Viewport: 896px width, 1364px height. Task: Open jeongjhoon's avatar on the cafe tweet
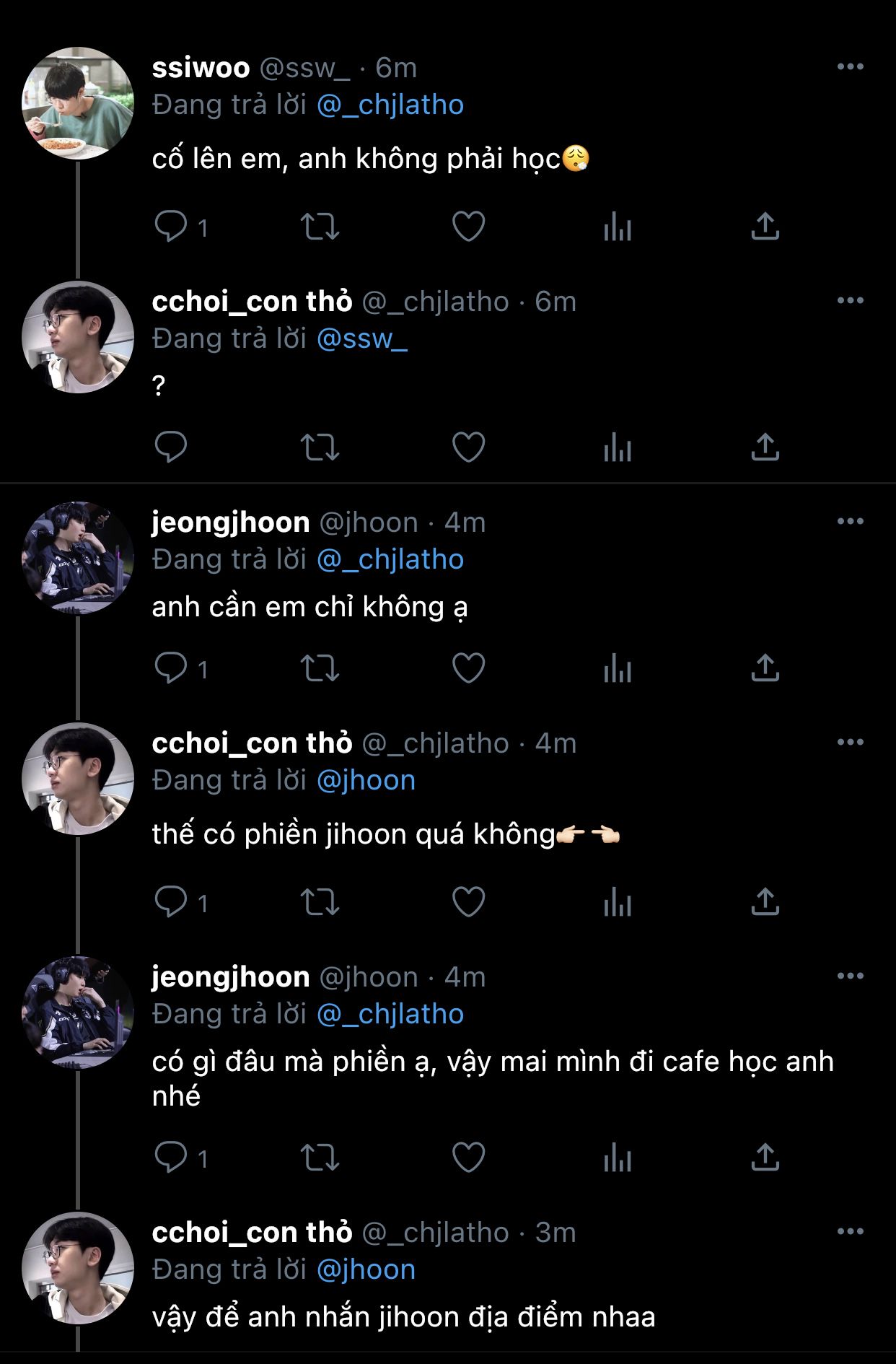[x=78, y=1012]
